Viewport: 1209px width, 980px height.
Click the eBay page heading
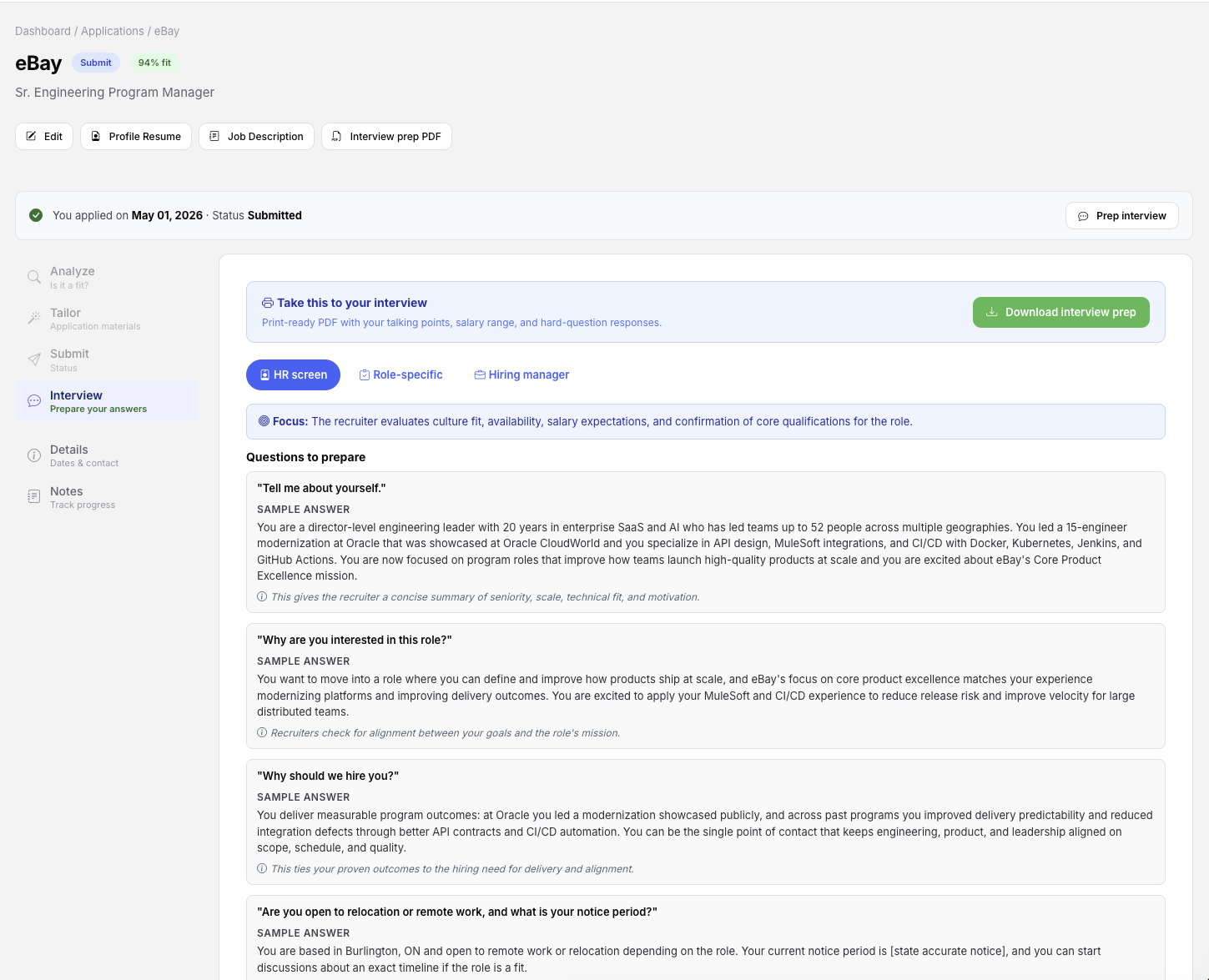(38, 63)
